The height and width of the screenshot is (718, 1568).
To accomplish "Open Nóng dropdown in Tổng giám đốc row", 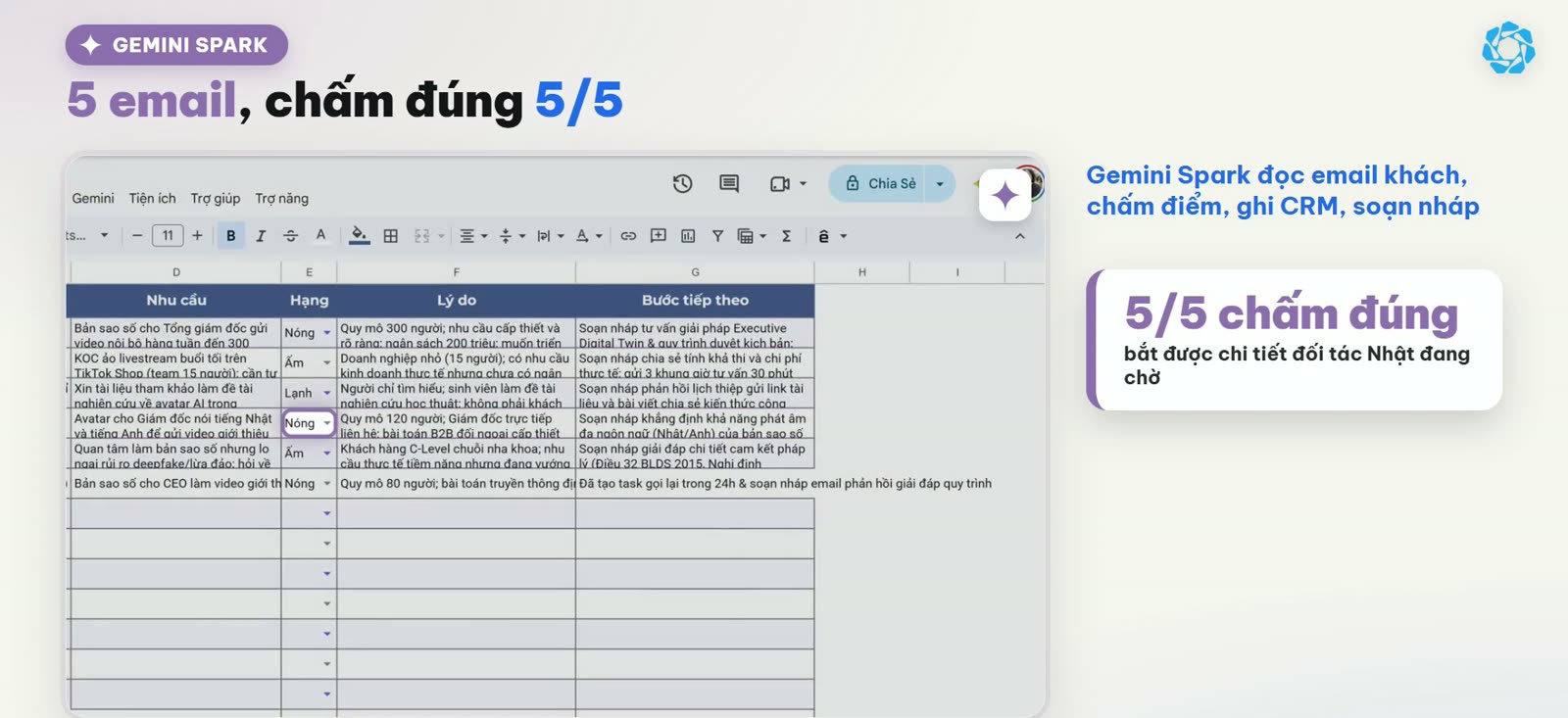I will coord(327,333).
